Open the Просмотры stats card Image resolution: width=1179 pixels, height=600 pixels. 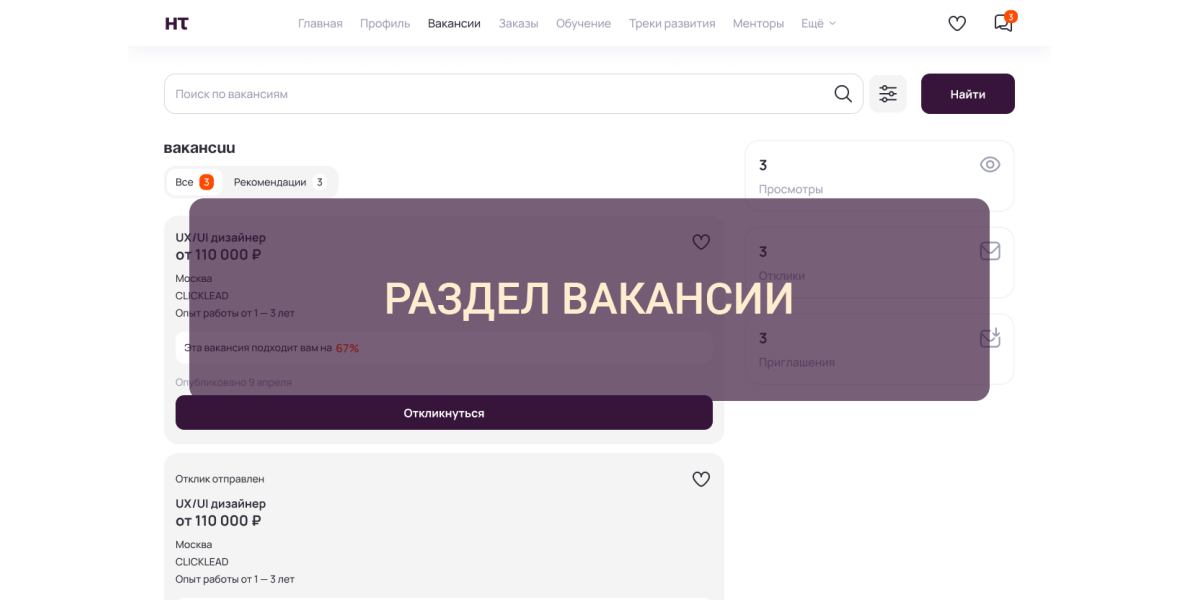pos(879,176)
